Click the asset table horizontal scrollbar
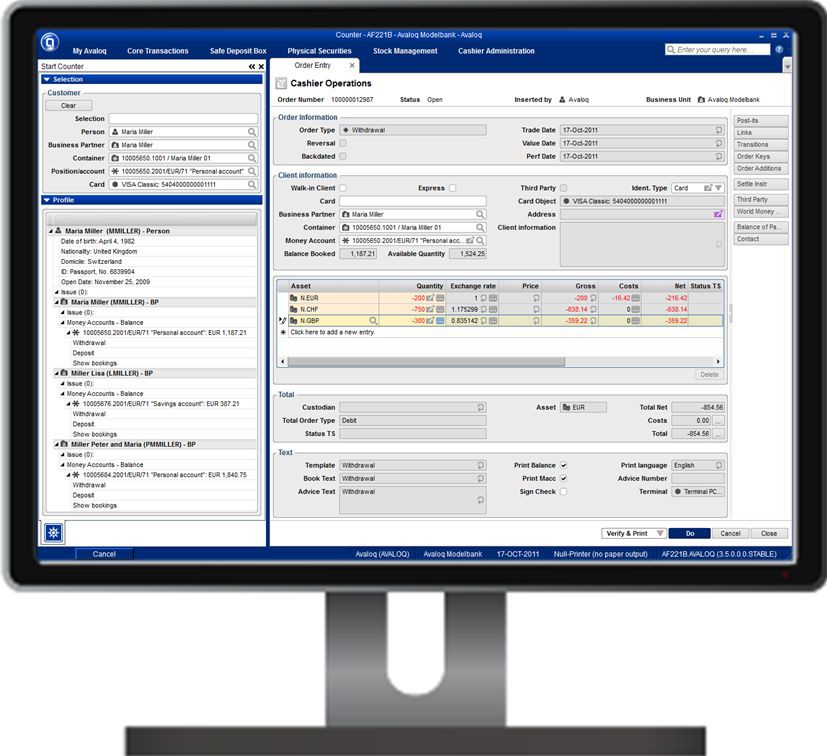 tap(426, 362)
